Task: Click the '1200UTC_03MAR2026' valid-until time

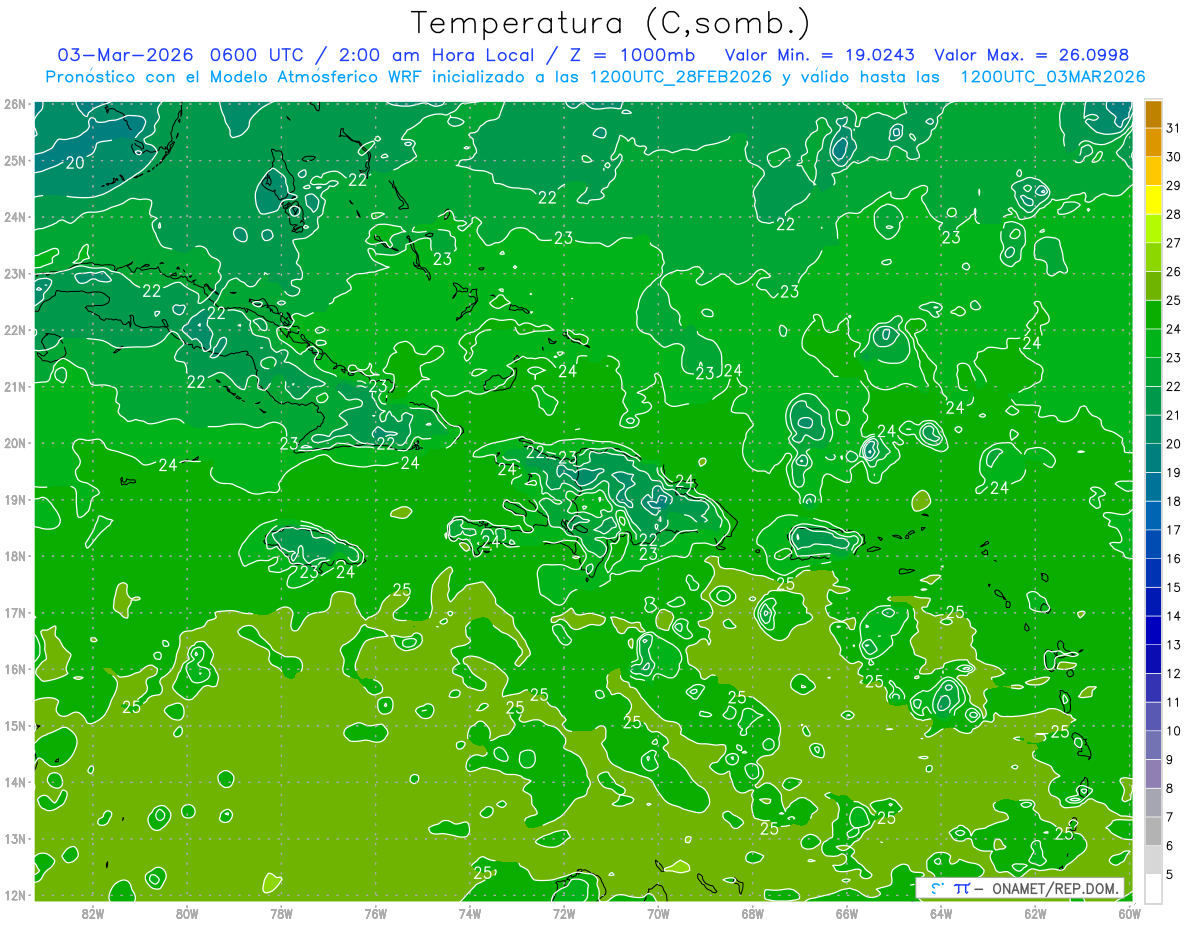Action: point(1052,77)
